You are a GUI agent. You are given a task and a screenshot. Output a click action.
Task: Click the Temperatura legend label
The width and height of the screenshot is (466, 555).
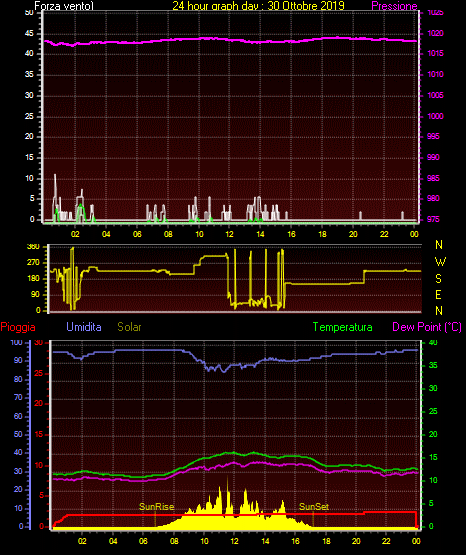[343, 327]
